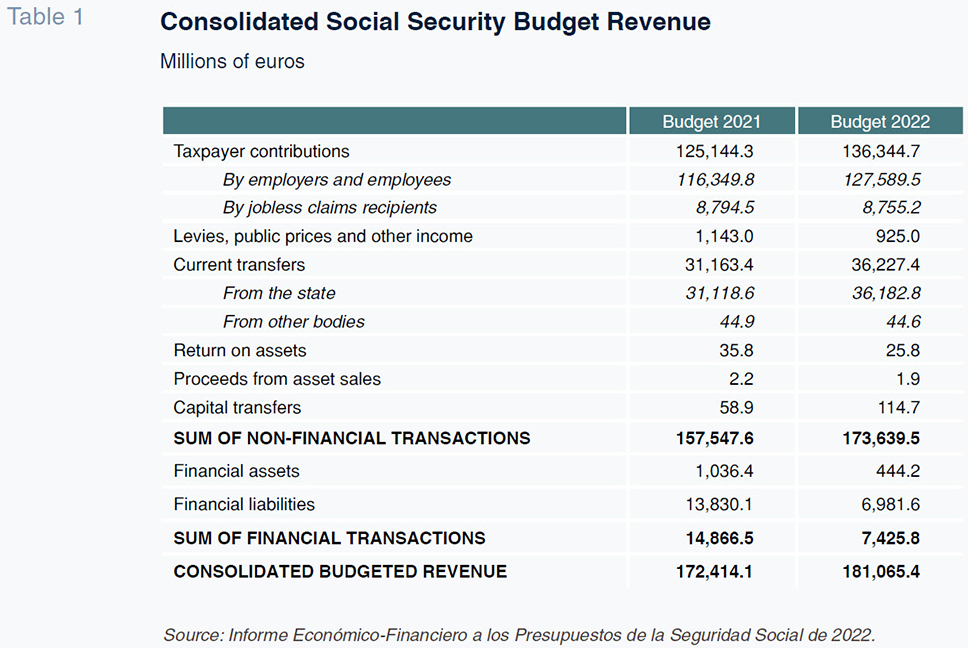Click the Budget 2022 column header

(880, 121)
